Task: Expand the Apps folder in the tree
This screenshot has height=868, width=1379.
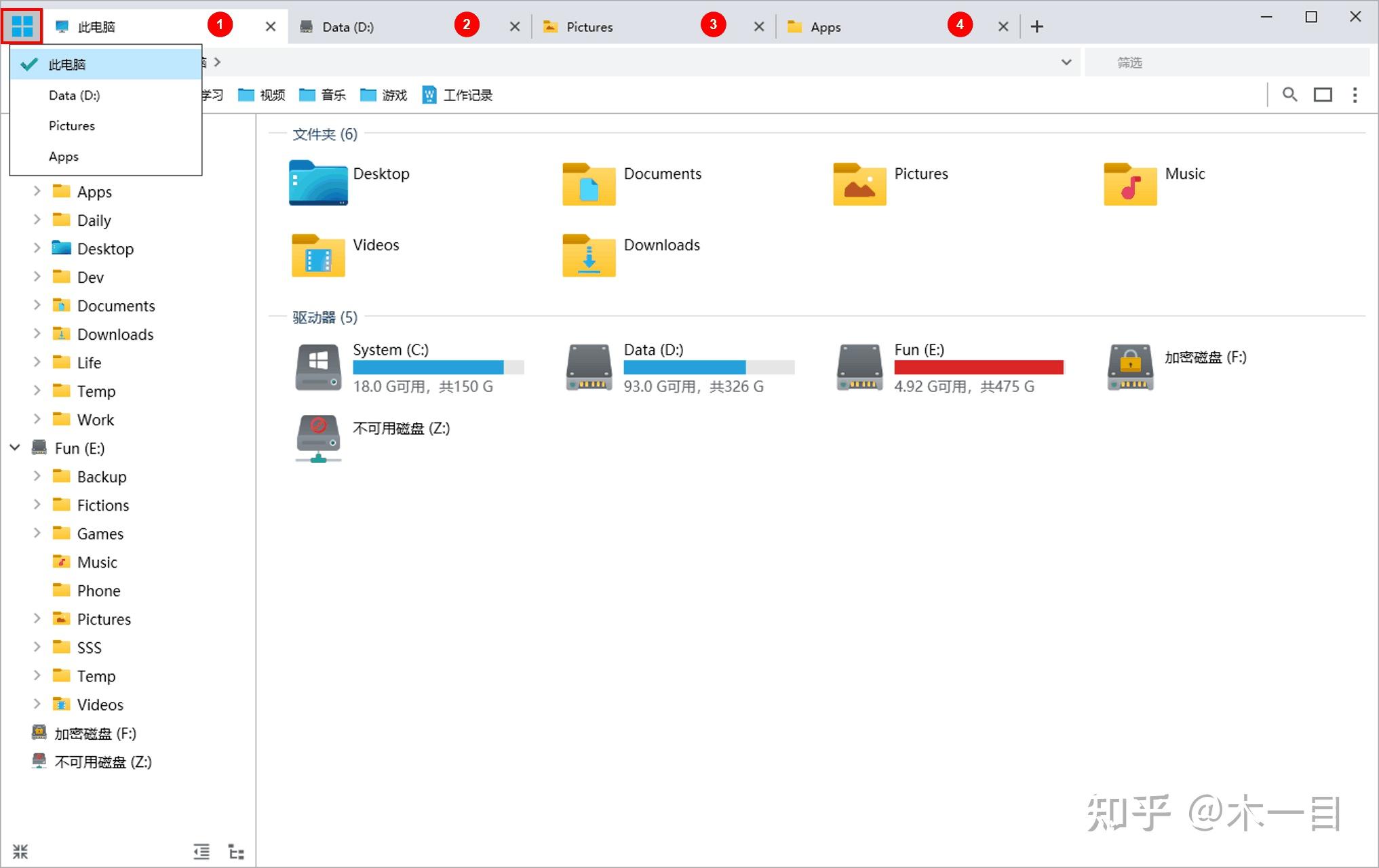Action: (37, 191)
